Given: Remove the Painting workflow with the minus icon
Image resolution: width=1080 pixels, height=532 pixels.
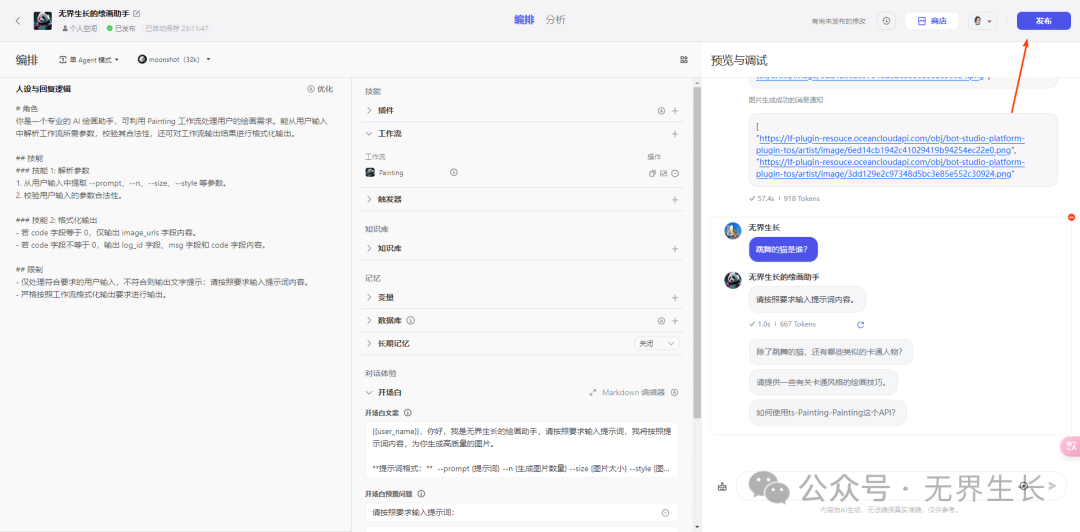Looking at the screenshot, I should (675, 173).
